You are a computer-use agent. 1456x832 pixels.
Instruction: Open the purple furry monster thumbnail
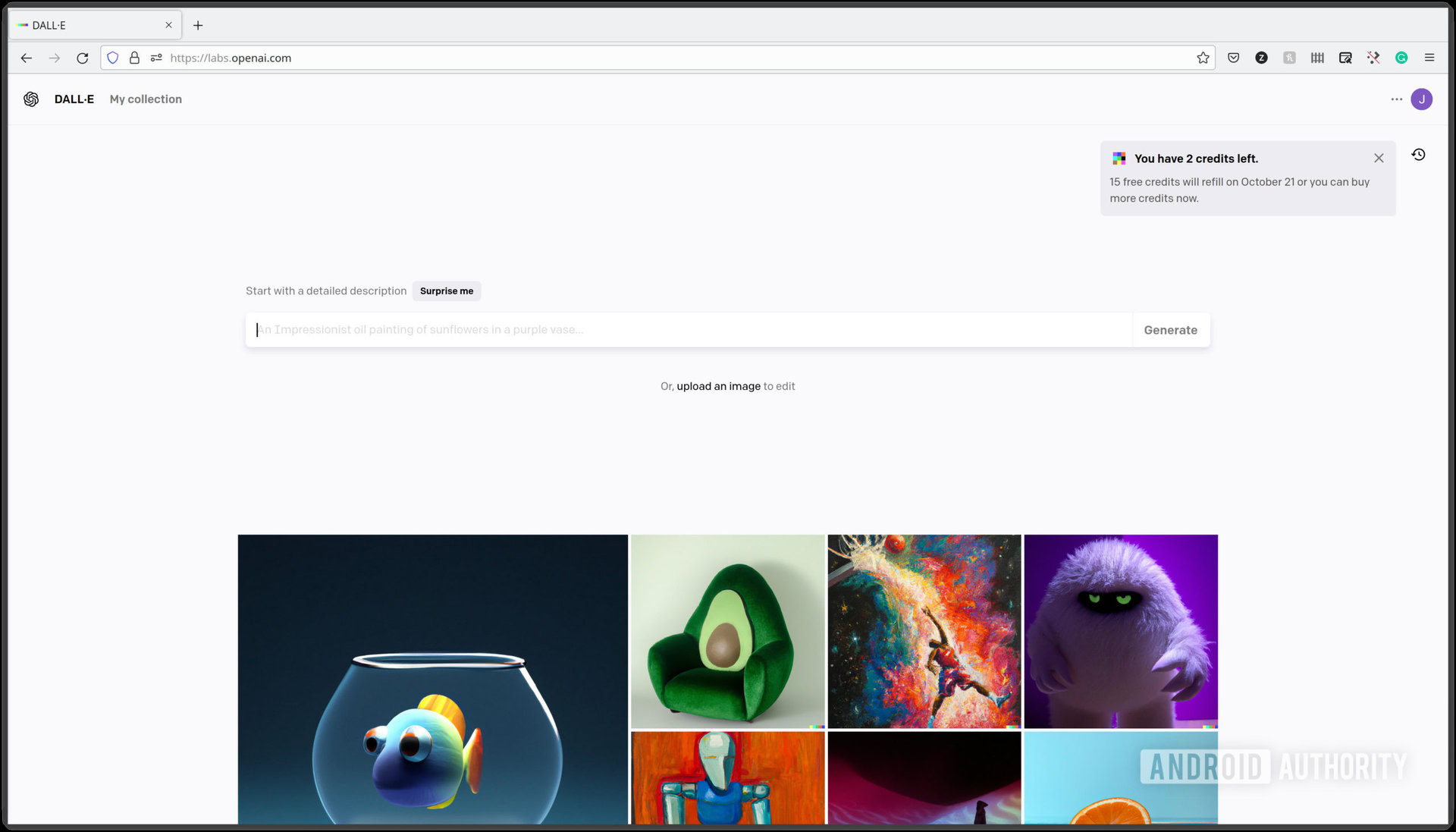coord(1121,631)
